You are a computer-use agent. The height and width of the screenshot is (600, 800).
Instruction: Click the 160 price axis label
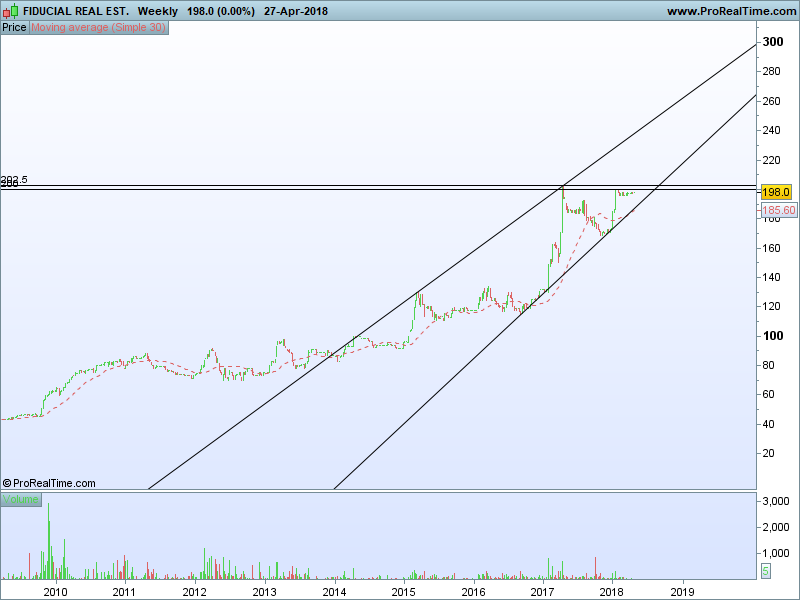[x=771, y=248]
